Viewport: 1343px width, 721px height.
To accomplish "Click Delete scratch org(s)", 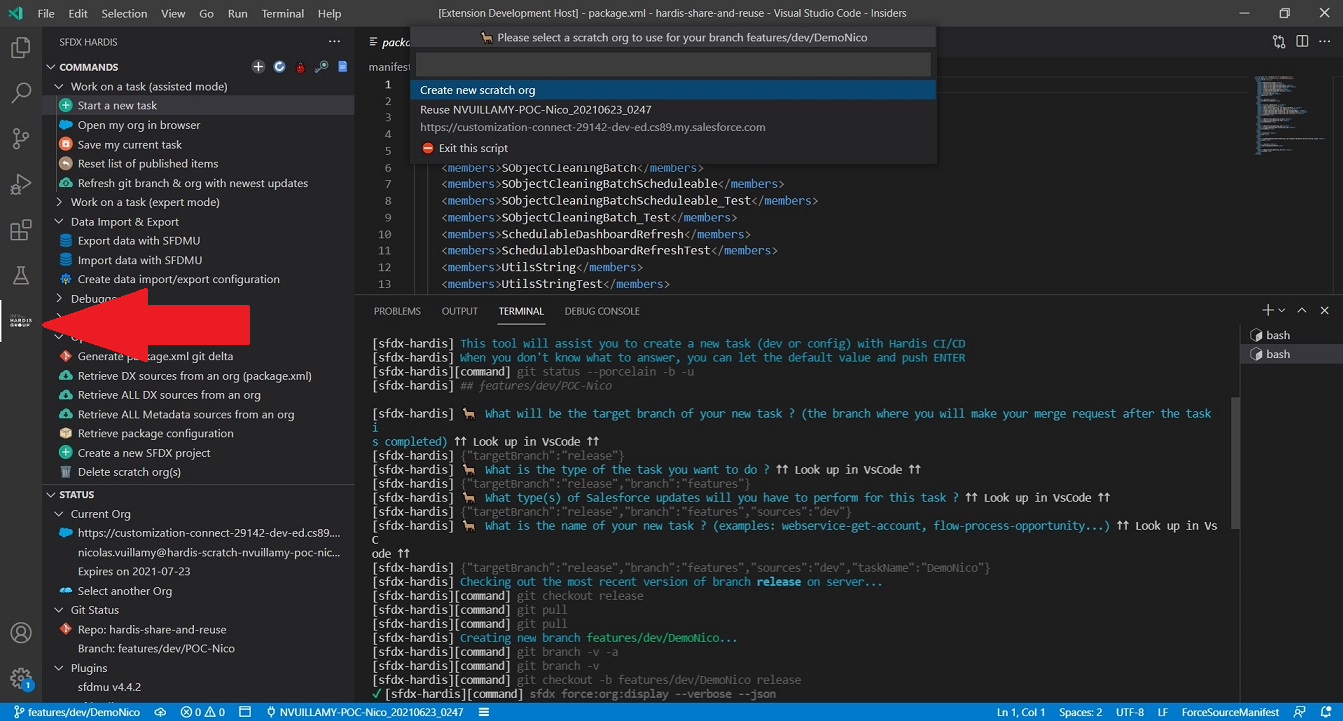I will pos(129,472).
